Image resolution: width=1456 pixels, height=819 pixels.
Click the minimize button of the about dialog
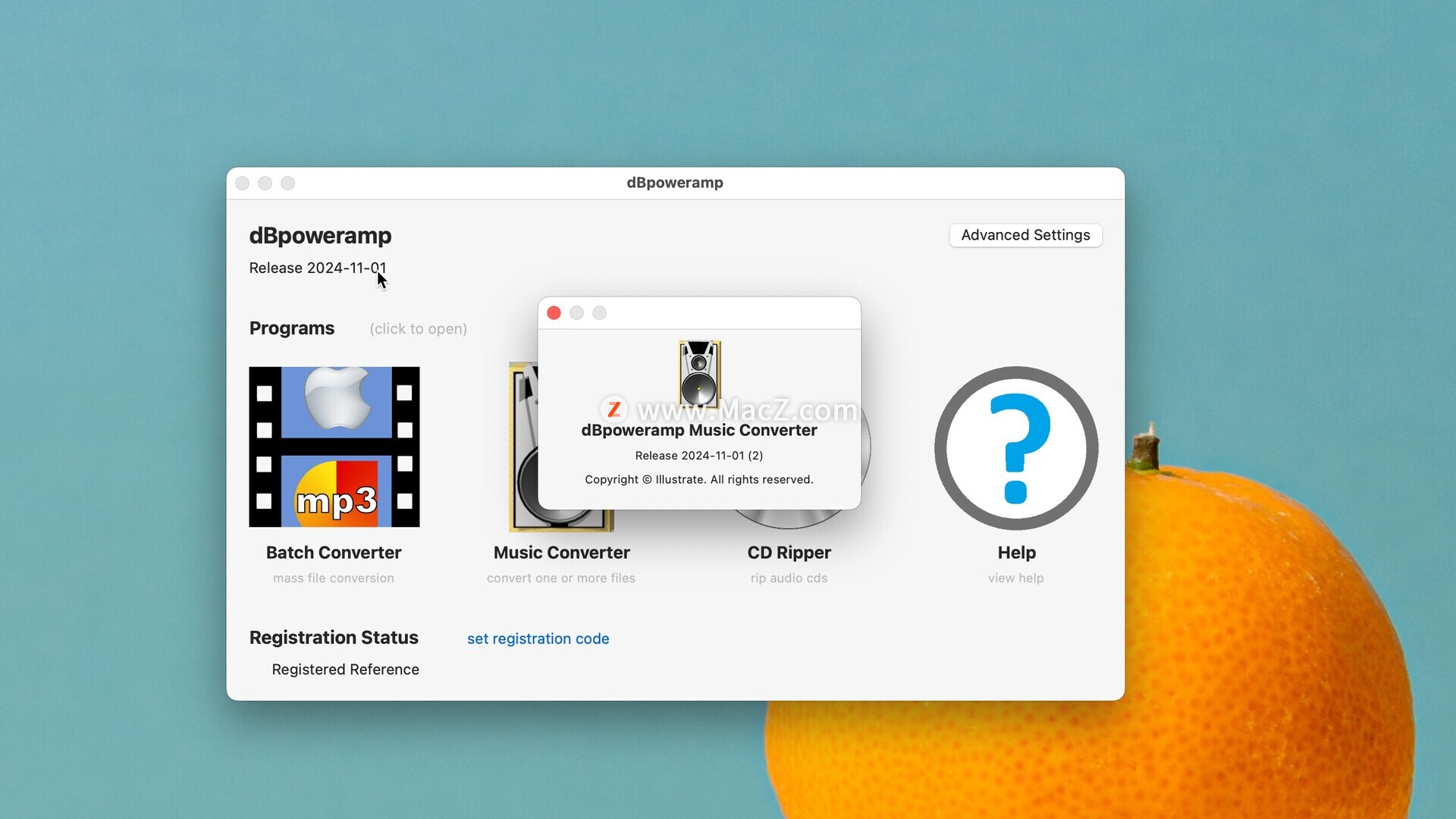point(576,313)
